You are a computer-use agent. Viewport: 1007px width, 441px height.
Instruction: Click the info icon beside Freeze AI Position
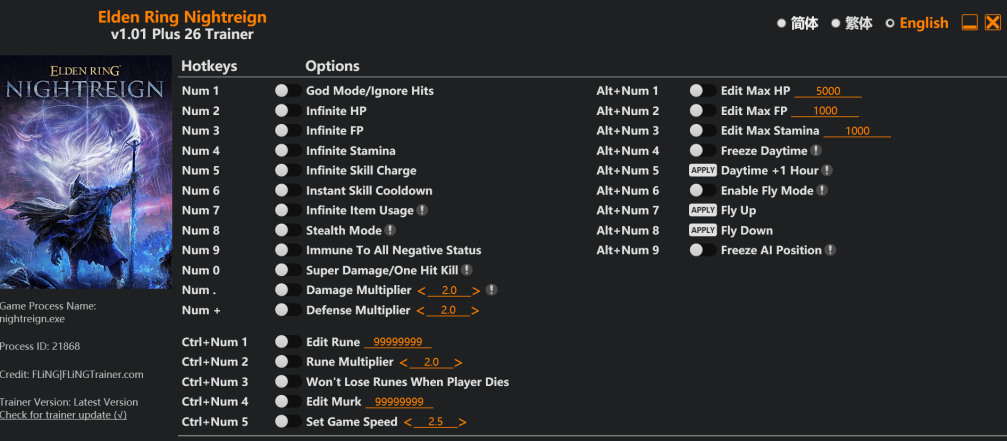pyautogui.click(x=830, y=250)
